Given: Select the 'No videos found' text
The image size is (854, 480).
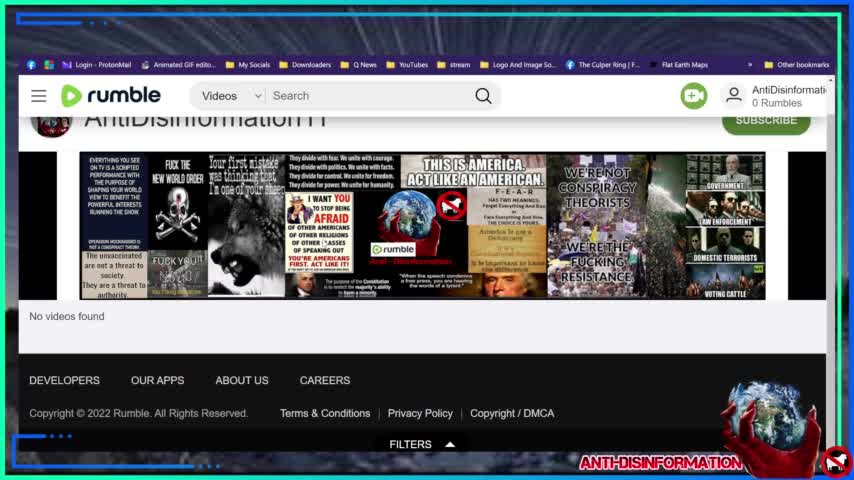Looking at the screenshot, I should pos(66,317).
